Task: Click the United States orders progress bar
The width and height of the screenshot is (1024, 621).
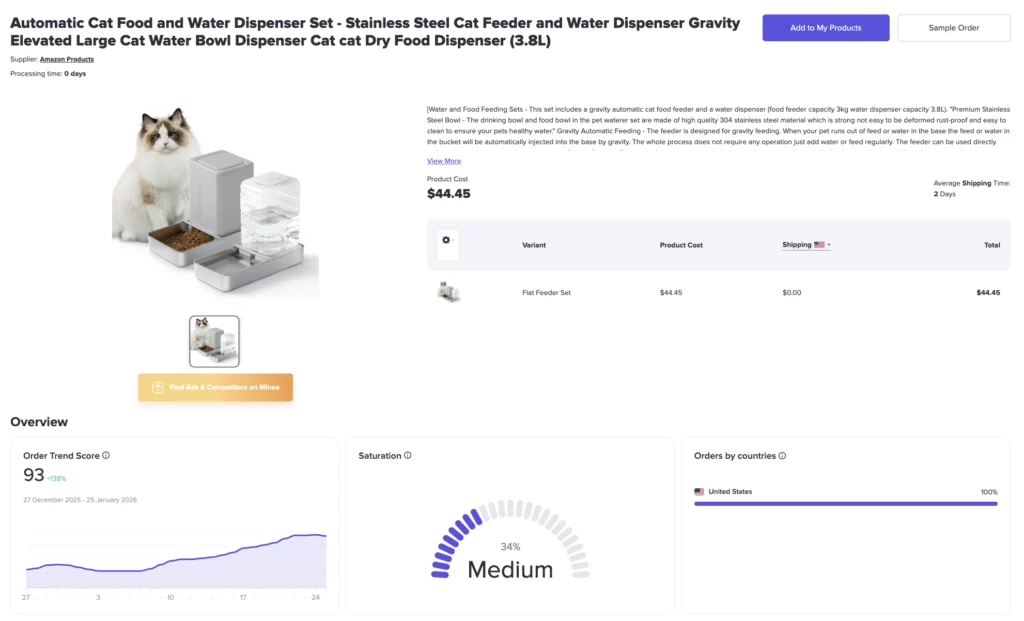Action: click(845, 503)
